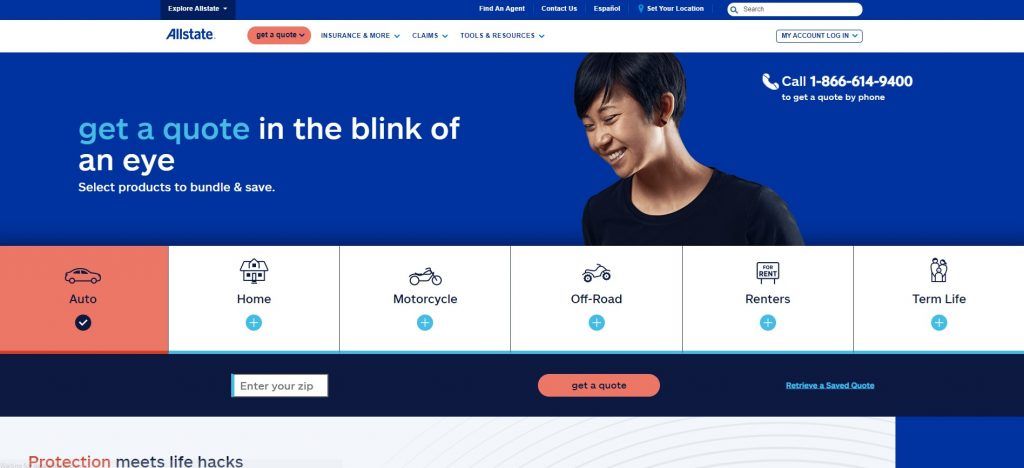The image size is (1024, 468).
Task: Click the For Rent sign icon
Action: (x=767, y=272)
